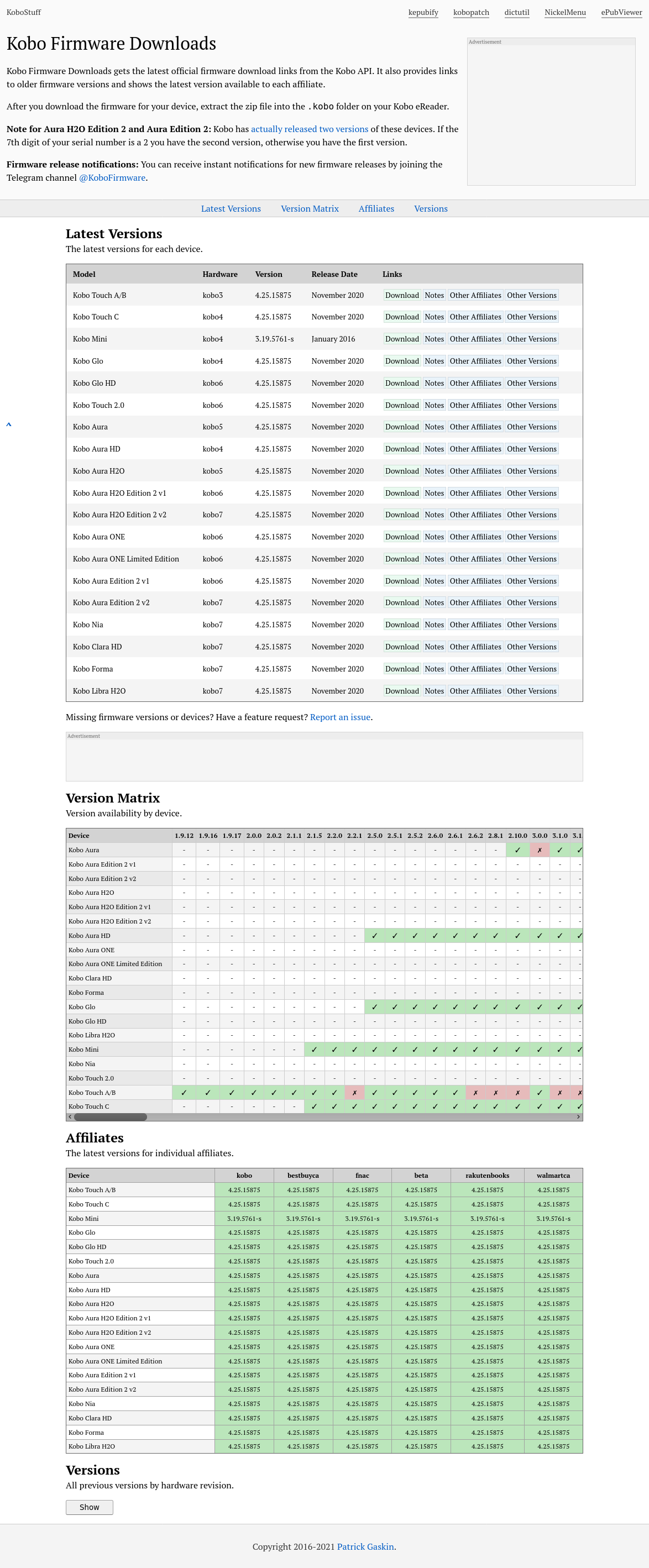Download firmware for Kobo Mini
Screen dimensions: 649x1568
pos(402,339)
